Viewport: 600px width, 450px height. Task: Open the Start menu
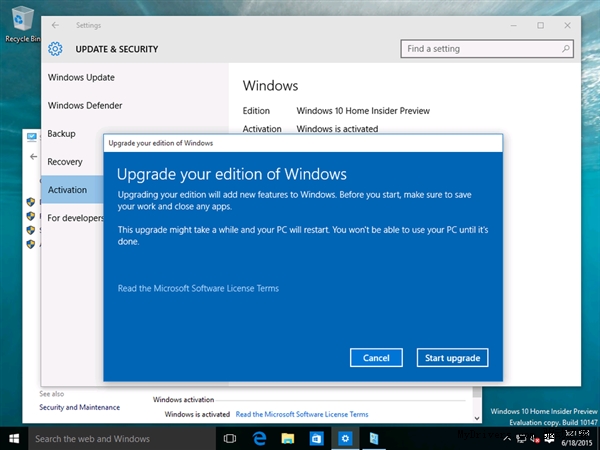(x=14, y=439)
